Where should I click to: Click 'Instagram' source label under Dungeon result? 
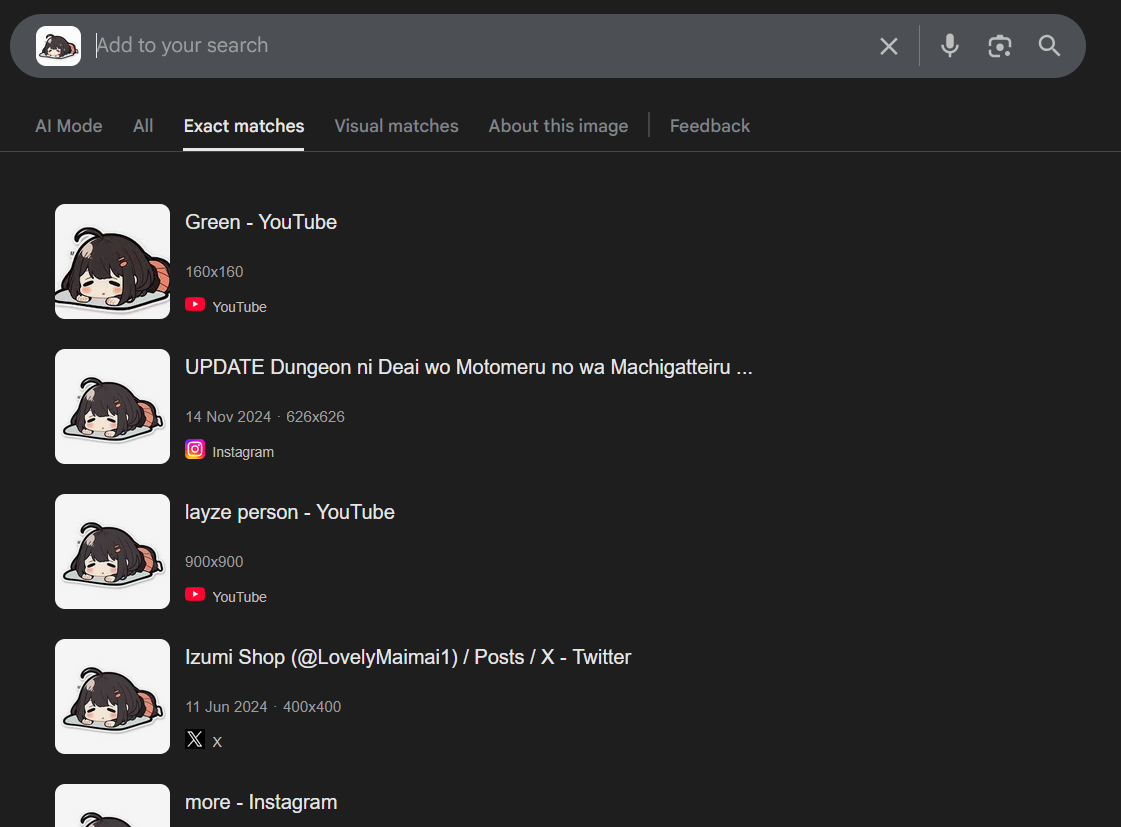point(243,452)
